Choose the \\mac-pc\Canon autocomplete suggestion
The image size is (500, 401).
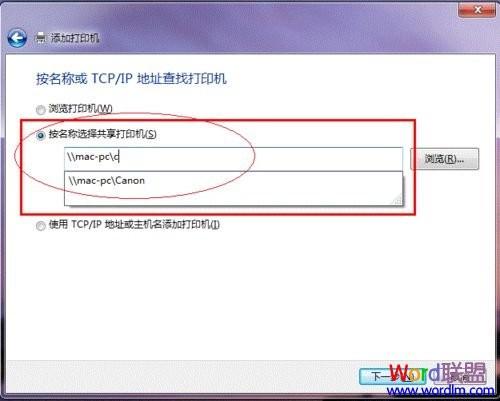[x=233, y=181]
